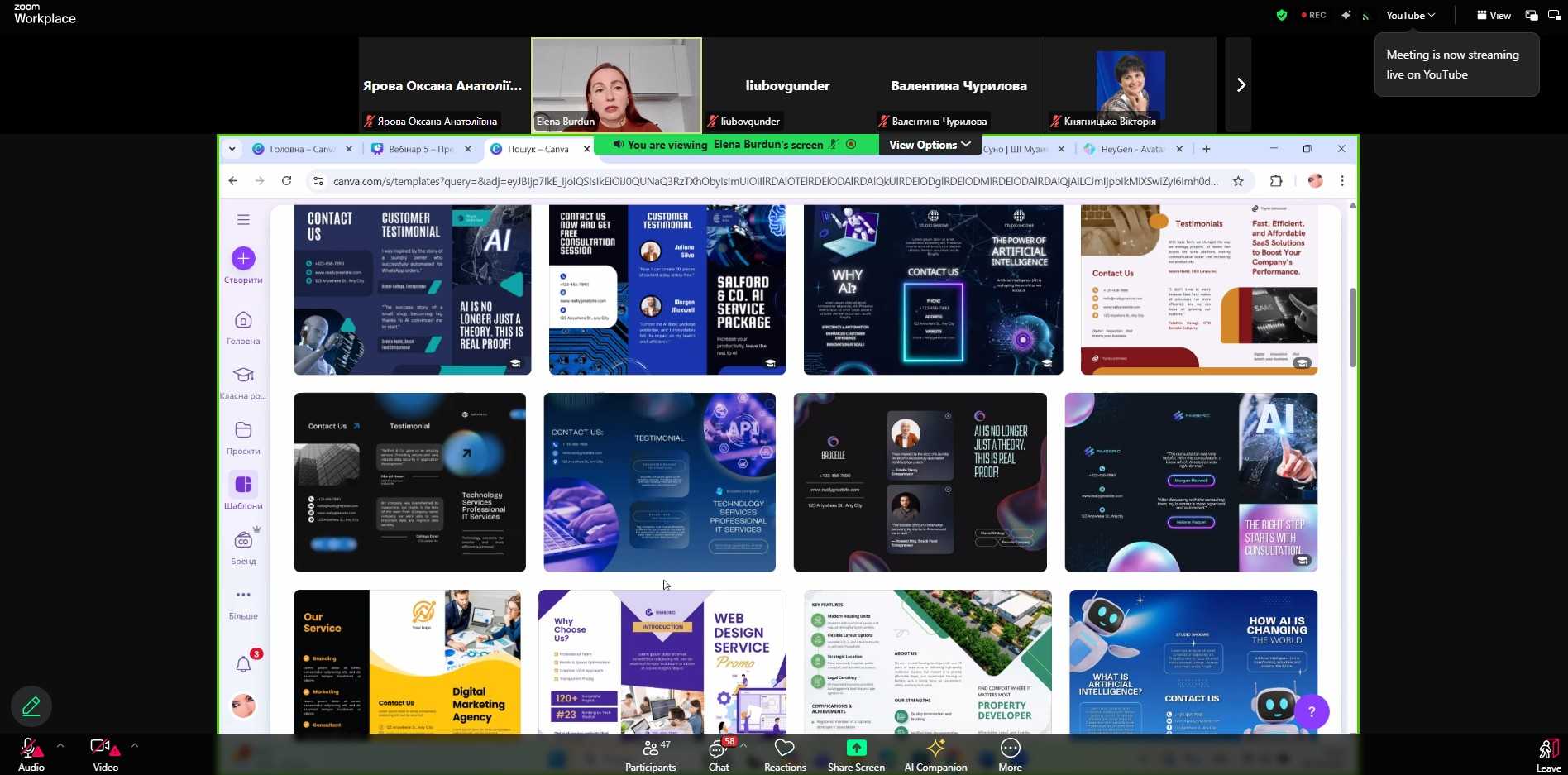Expand the View Options dropdown
This screenshot has height=775, width=1568.
930,145
